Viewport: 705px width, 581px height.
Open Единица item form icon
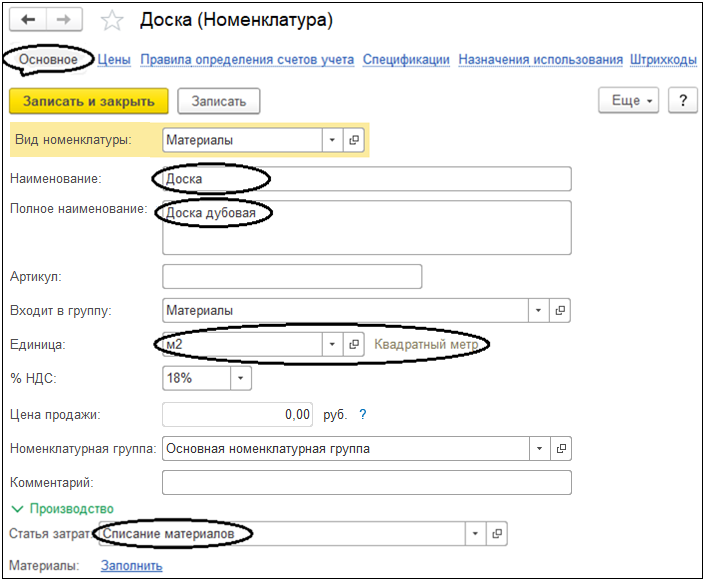(354, 344)
